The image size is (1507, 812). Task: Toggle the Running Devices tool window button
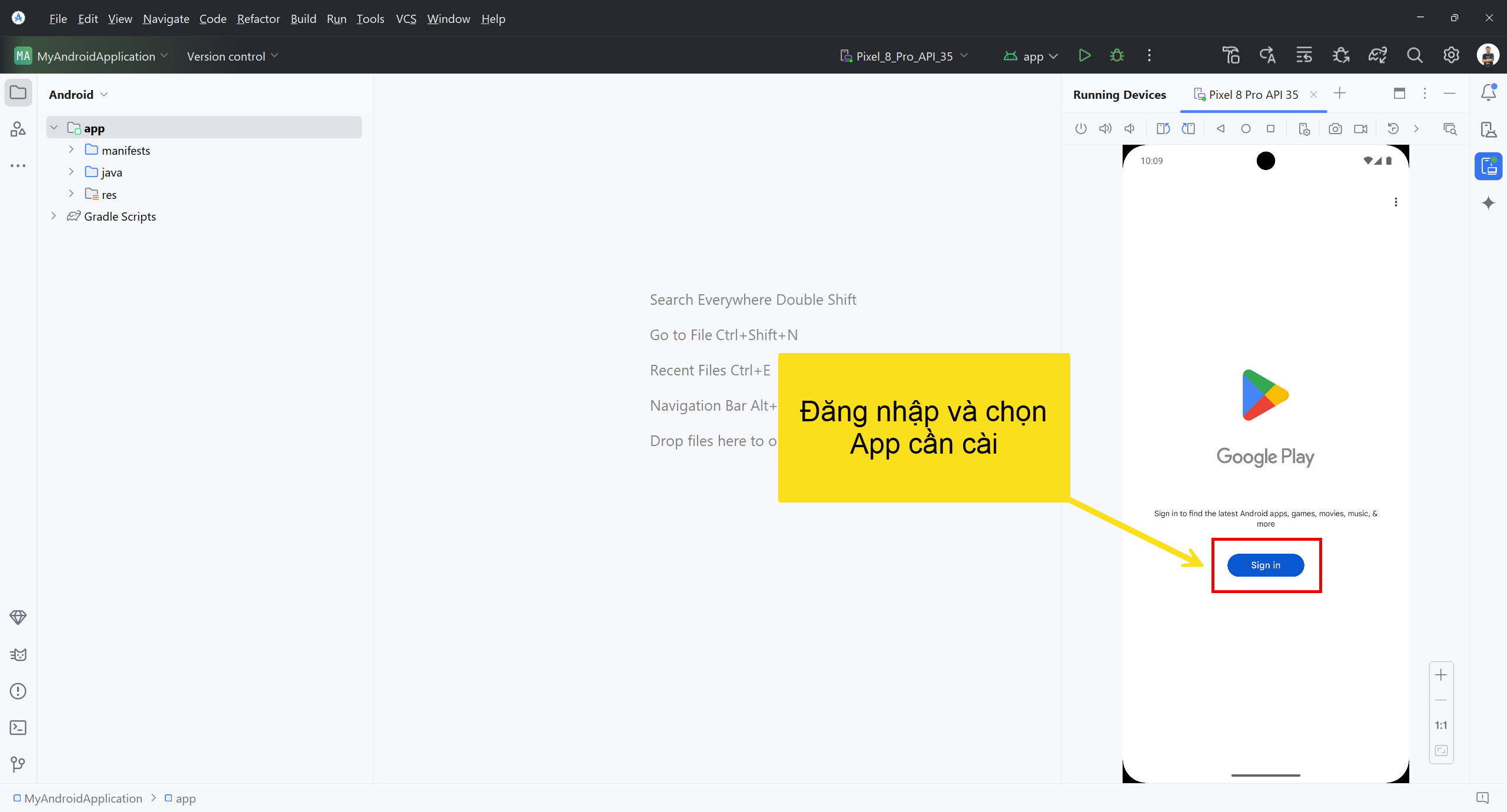[1489, 166]
